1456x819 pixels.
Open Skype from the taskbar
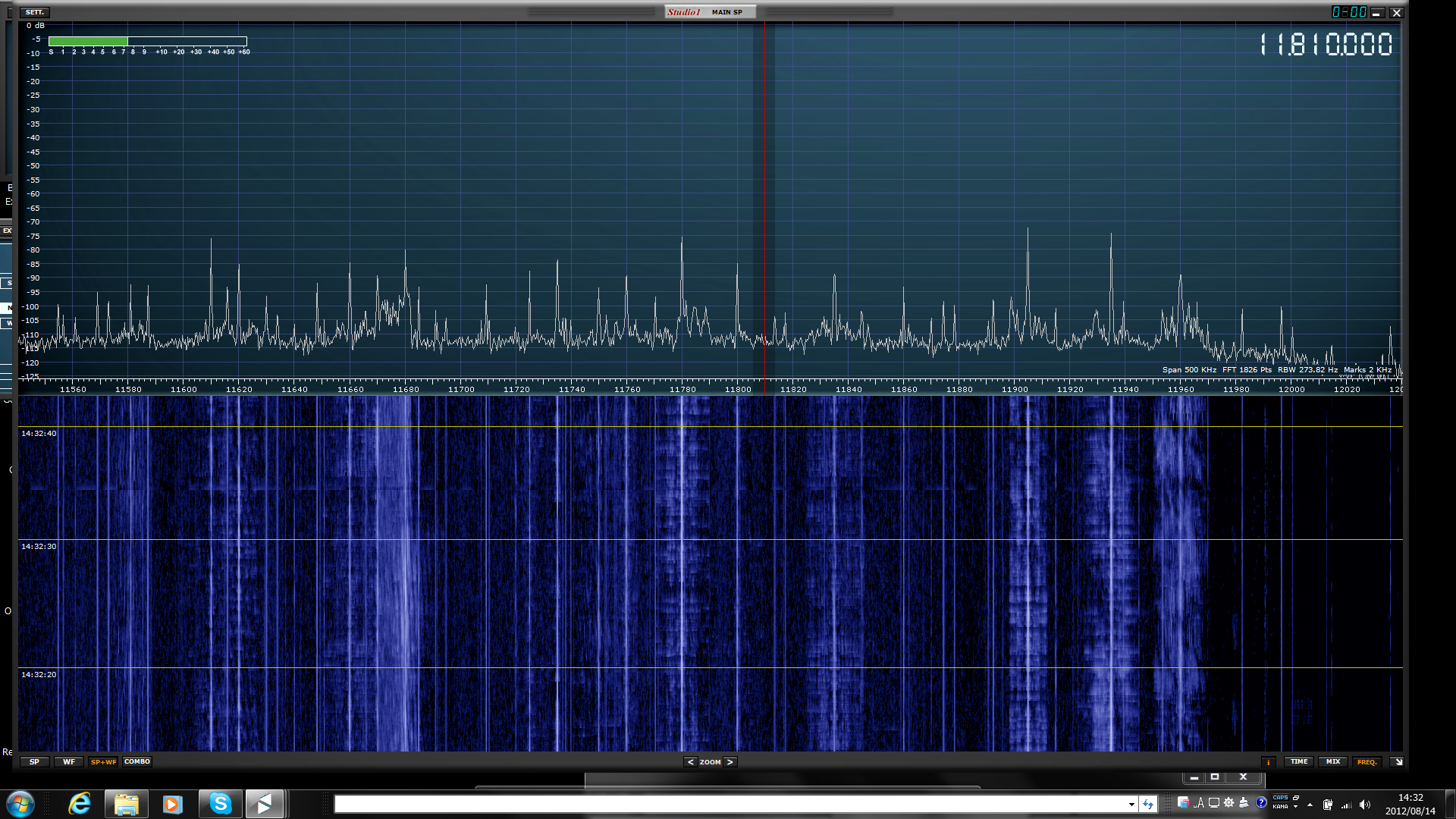220,804
